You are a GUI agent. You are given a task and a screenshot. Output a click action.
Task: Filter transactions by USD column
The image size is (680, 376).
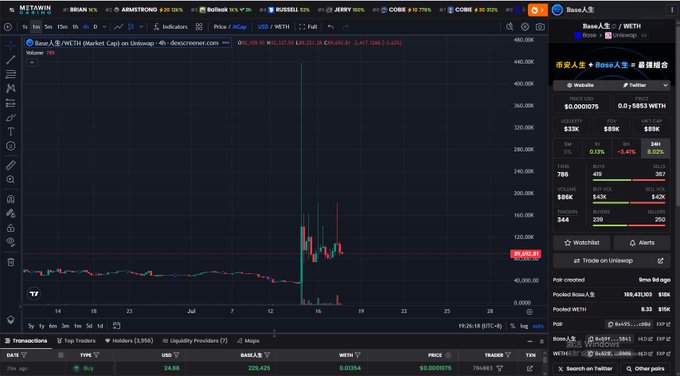(177, 355)
